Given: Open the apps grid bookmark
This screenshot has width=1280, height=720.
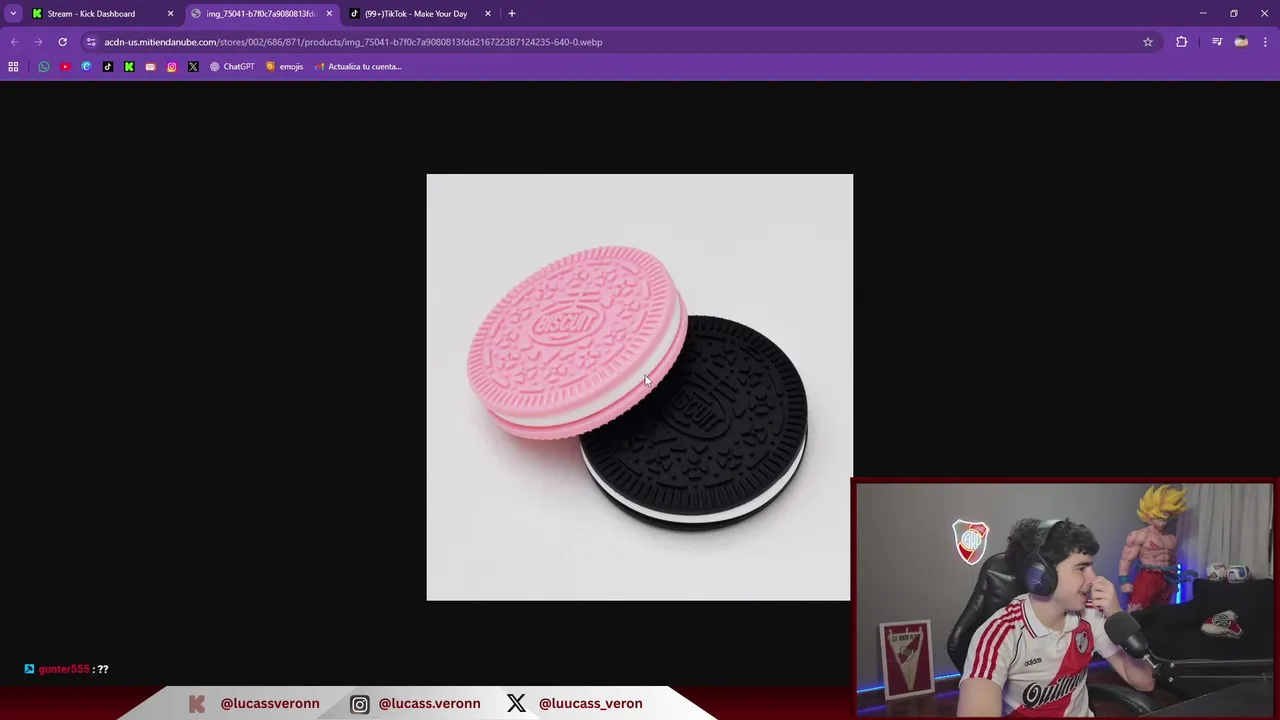Looking at the screenshot, I should (13, 66).
